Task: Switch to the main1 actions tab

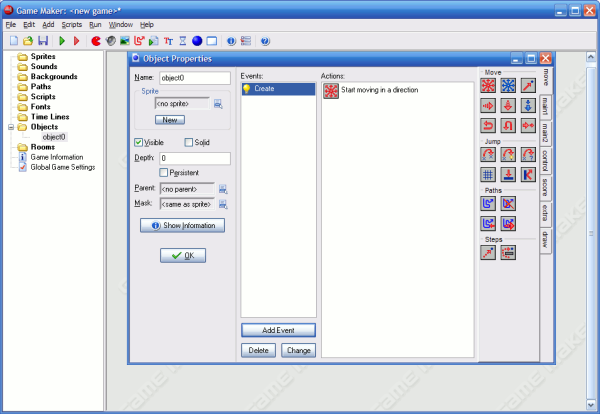Action: 545,106
